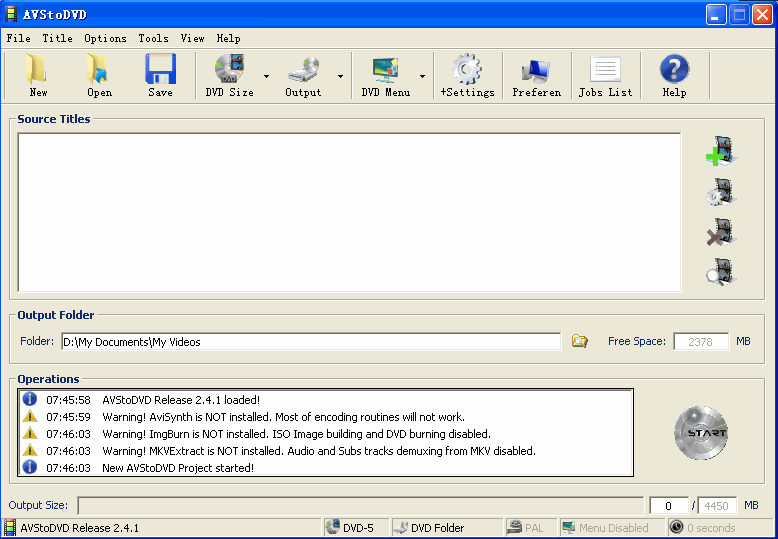Click the Output Size progress bar

(361, 506)
